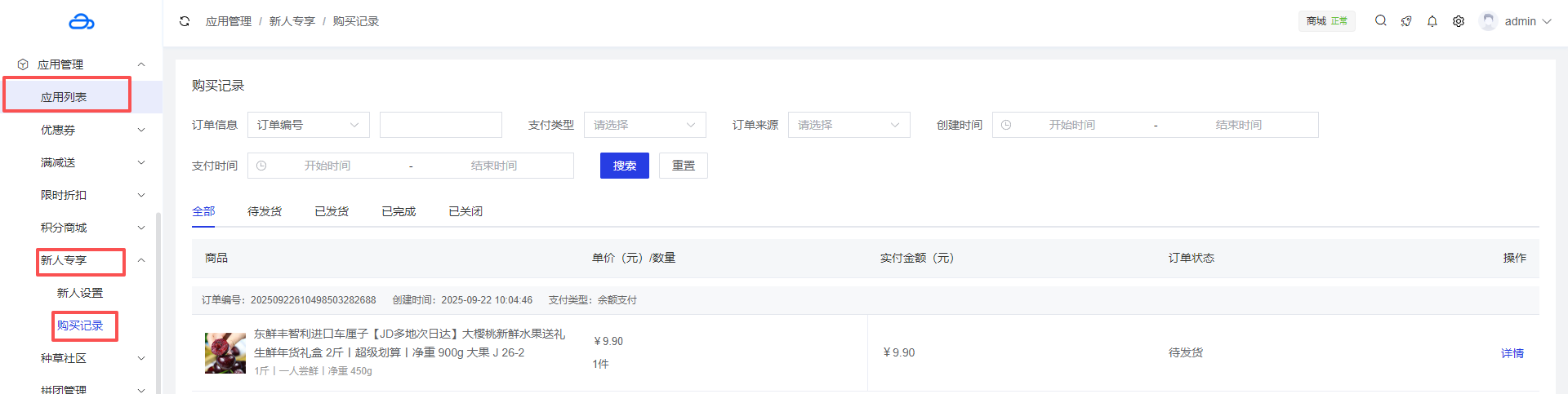Open the notifications bell
The height and width of the screenshot is (394, 1568).
[1432, 21]
